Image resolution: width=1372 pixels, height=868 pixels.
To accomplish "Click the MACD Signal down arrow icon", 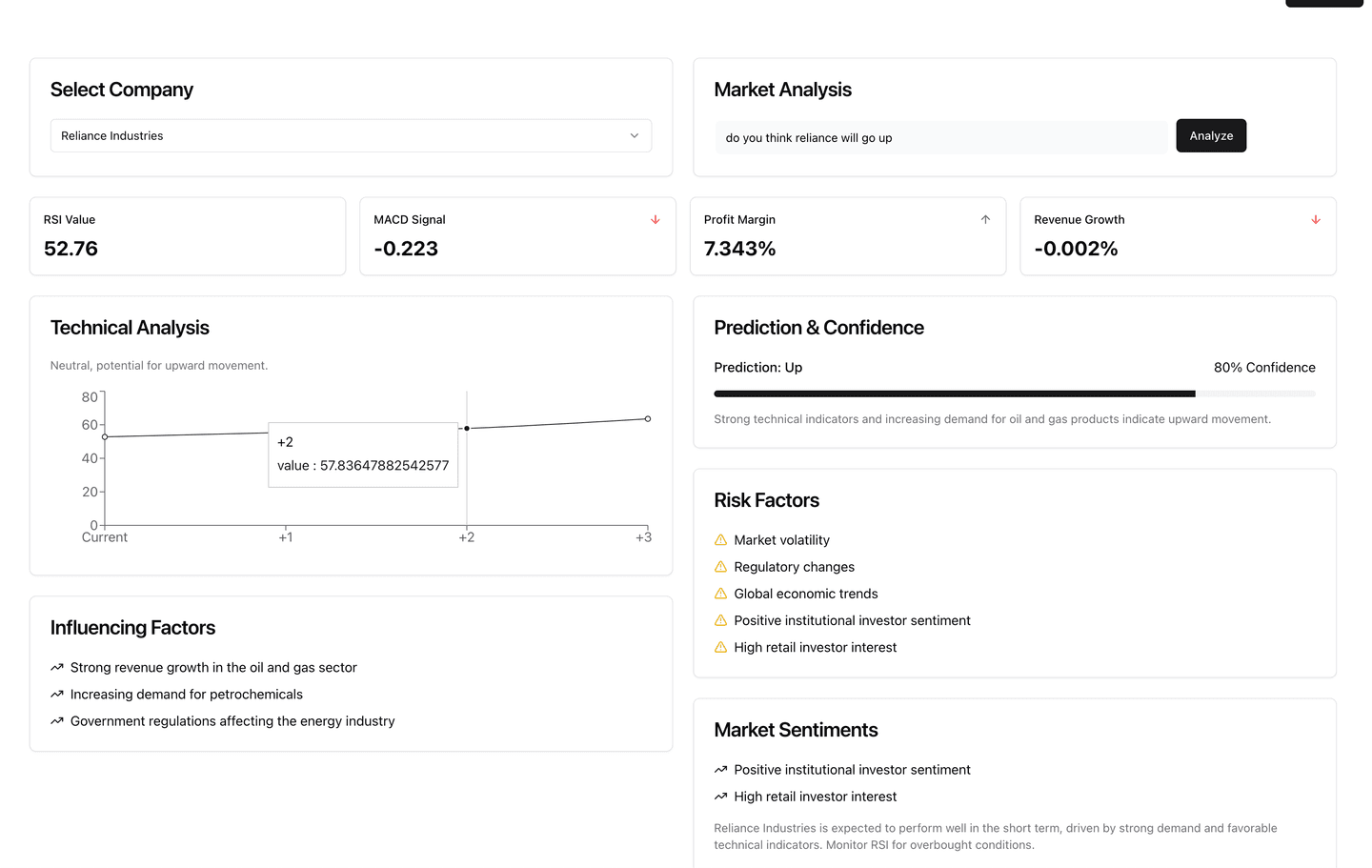I will 656,220.
